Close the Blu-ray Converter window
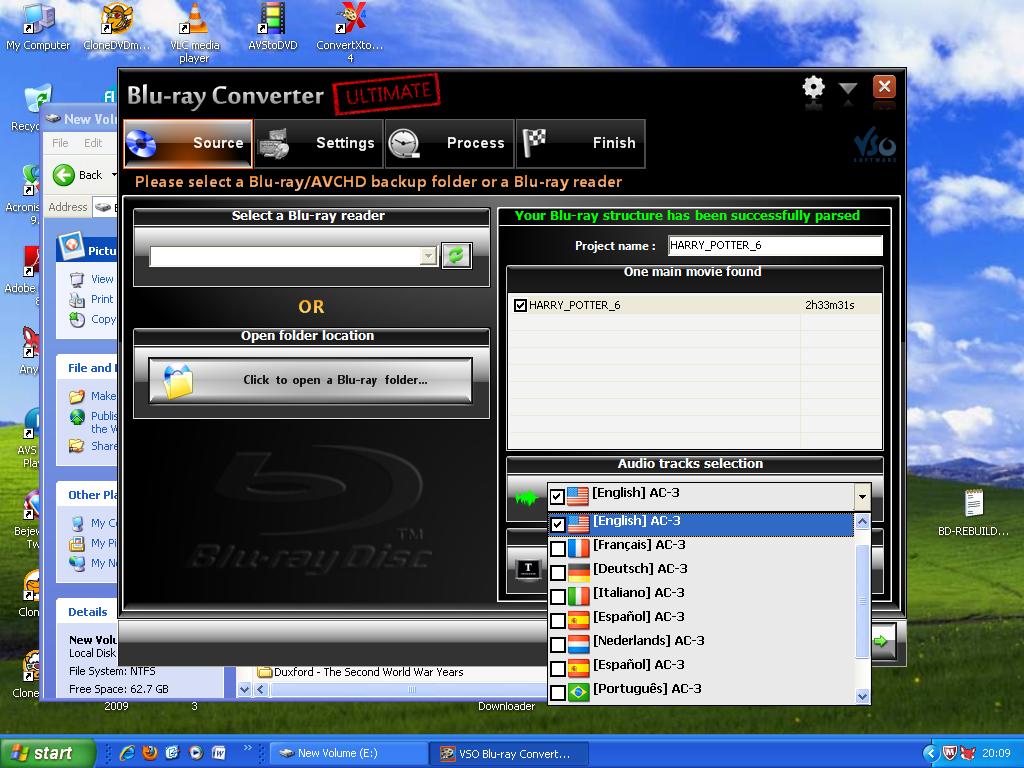This screenshot has width=1024, height=768. [x=884, y=86]
